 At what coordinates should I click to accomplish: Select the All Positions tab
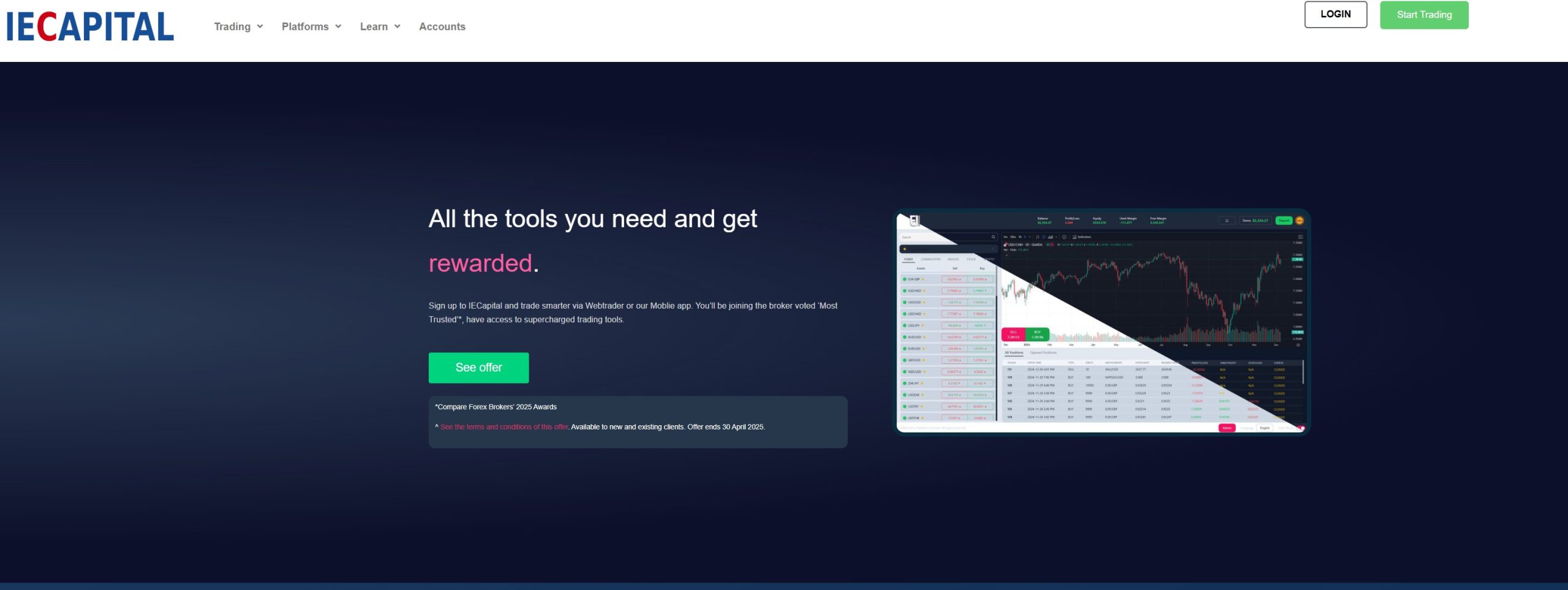1014,353
